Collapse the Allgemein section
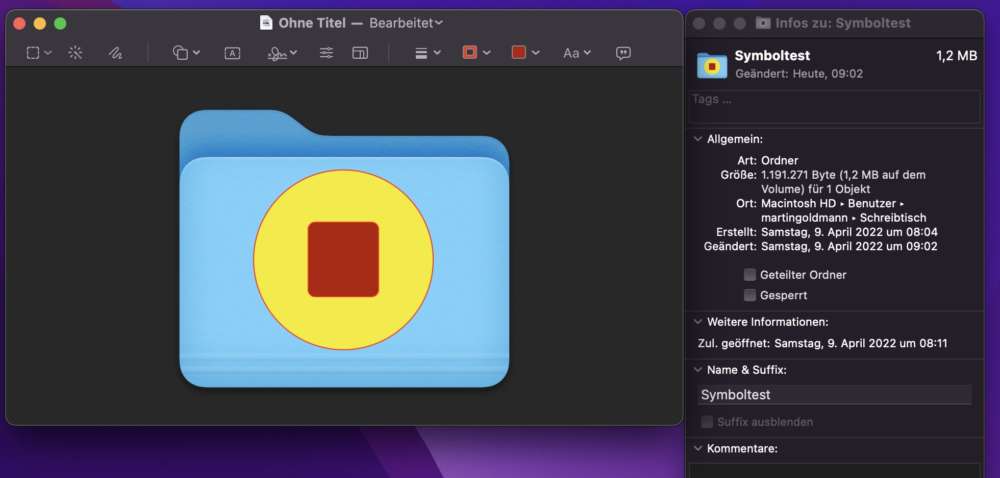The image size is (1000, 478). [698, 139]
